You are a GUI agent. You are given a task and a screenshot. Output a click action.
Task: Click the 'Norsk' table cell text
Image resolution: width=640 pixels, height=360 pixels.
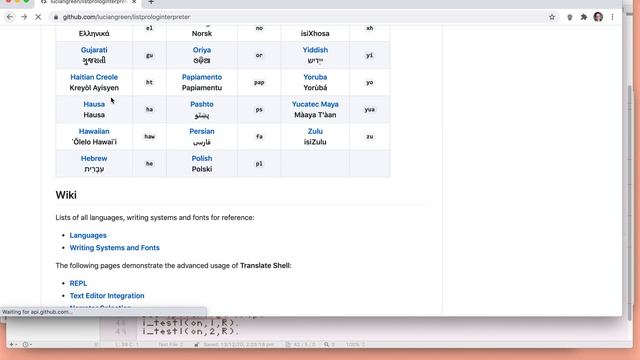click(x=202, y=33)
